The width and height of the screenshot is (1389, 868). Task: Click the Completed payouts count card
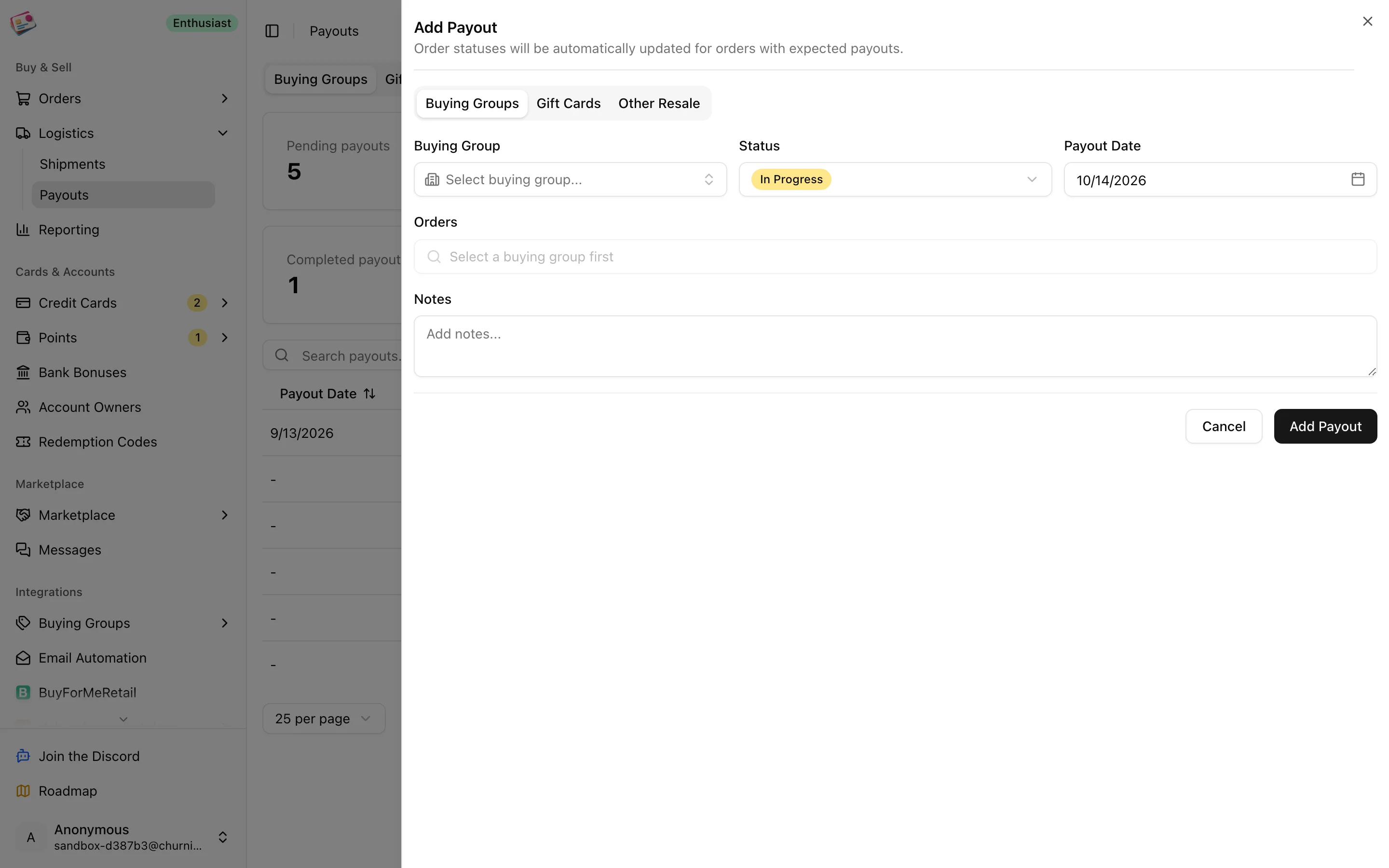pyautogui.click(x=332, y=275)
